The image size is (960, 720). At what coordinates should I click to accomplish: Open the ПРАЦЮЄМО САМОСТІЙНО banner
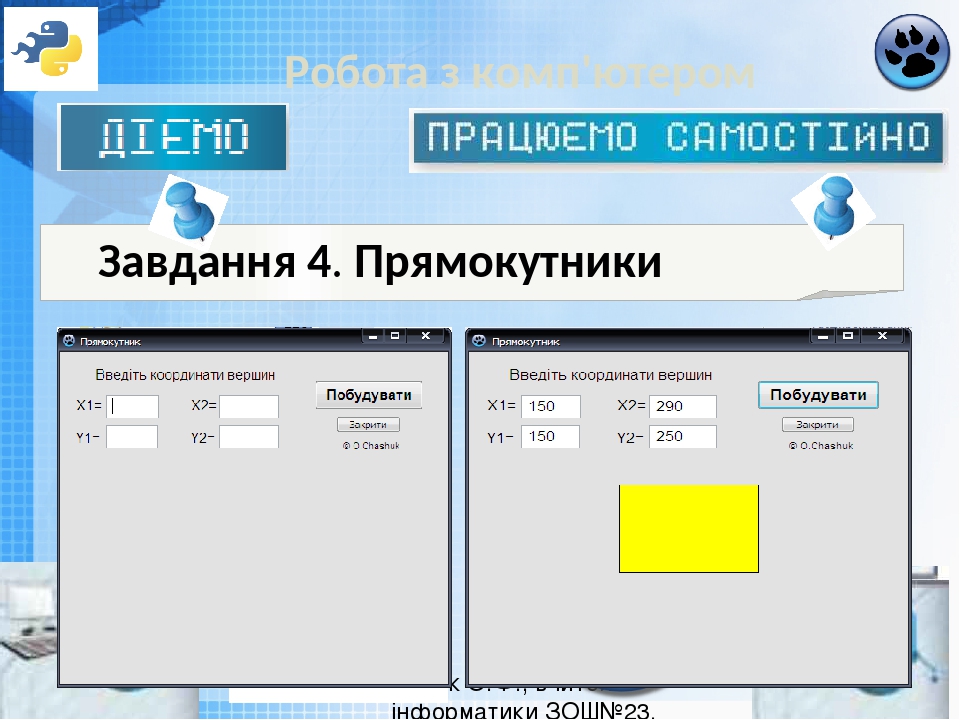[677, 139]
